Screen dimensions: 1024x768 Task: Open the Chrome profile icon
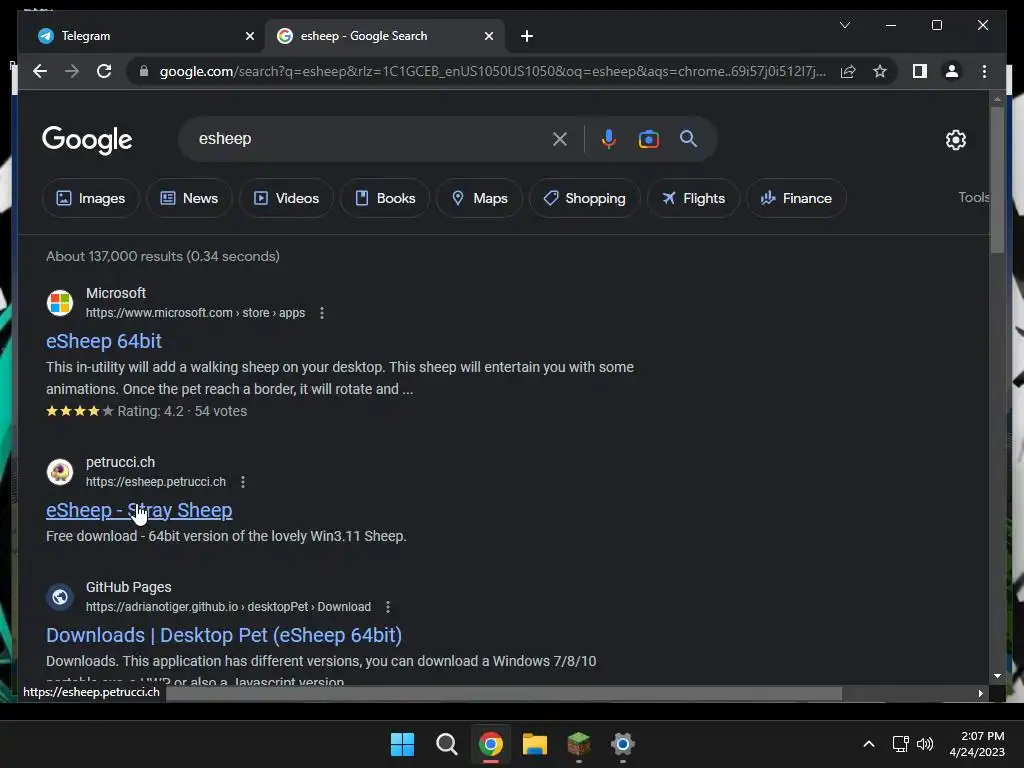point(952,71)
